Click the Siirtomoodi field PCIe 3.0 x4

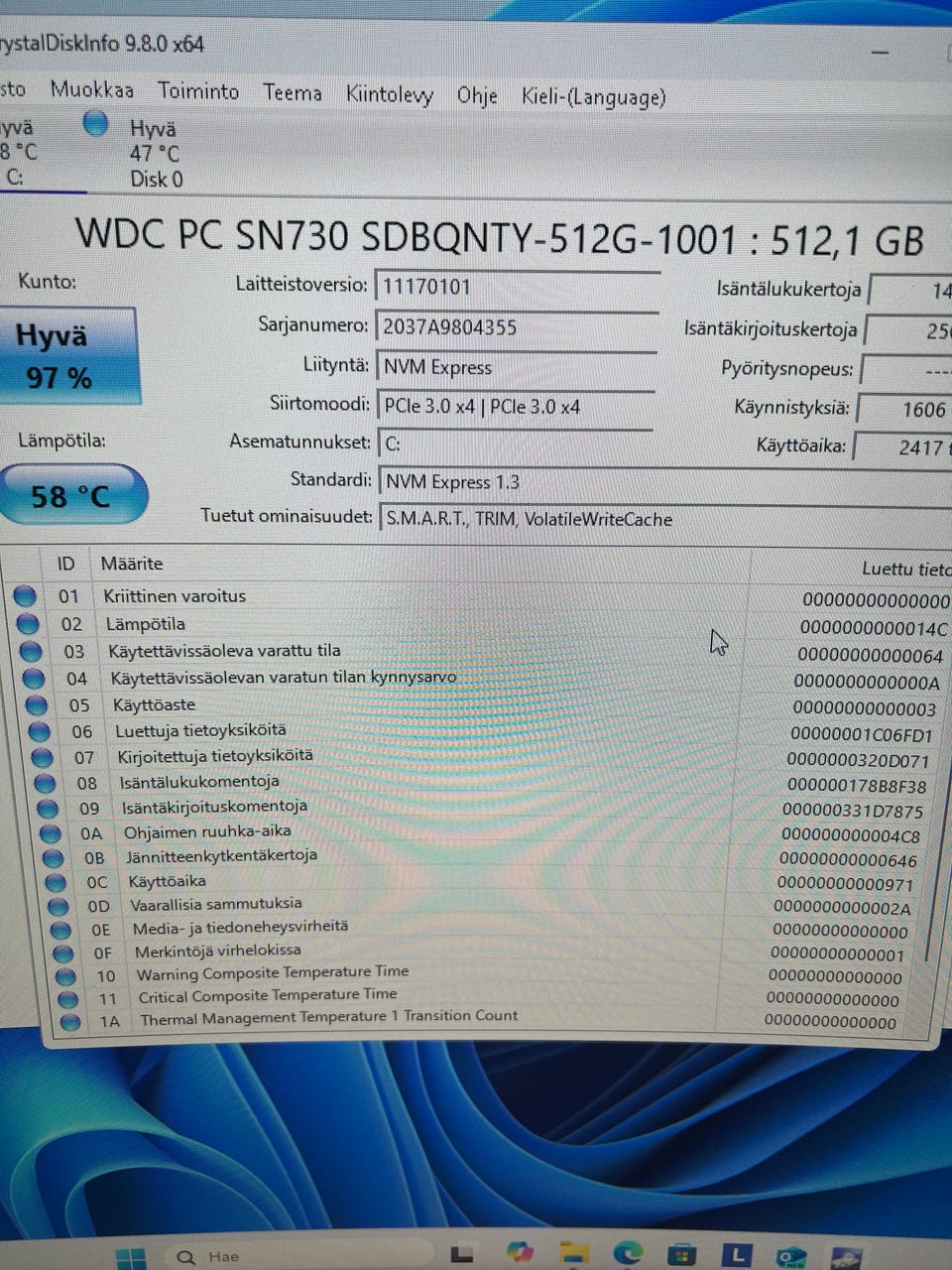pos(515,406)
